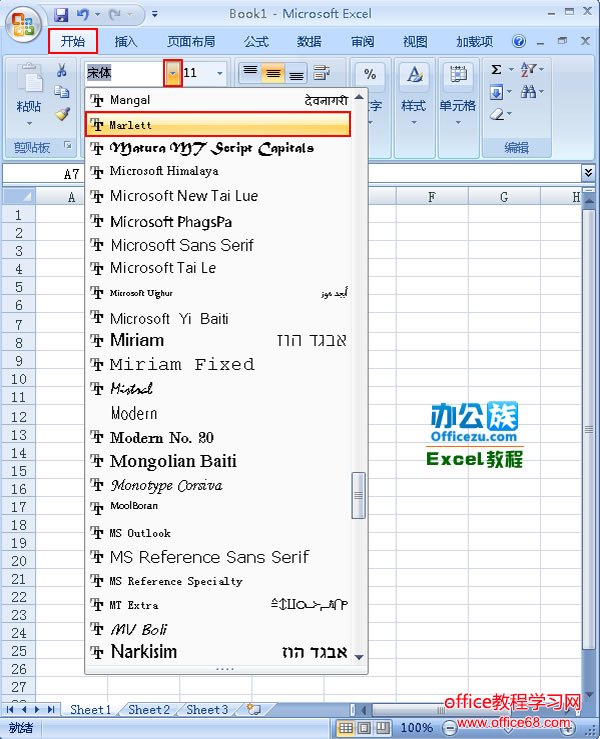
Task: Click the Name Box showing A7
Action: point(43,174)
